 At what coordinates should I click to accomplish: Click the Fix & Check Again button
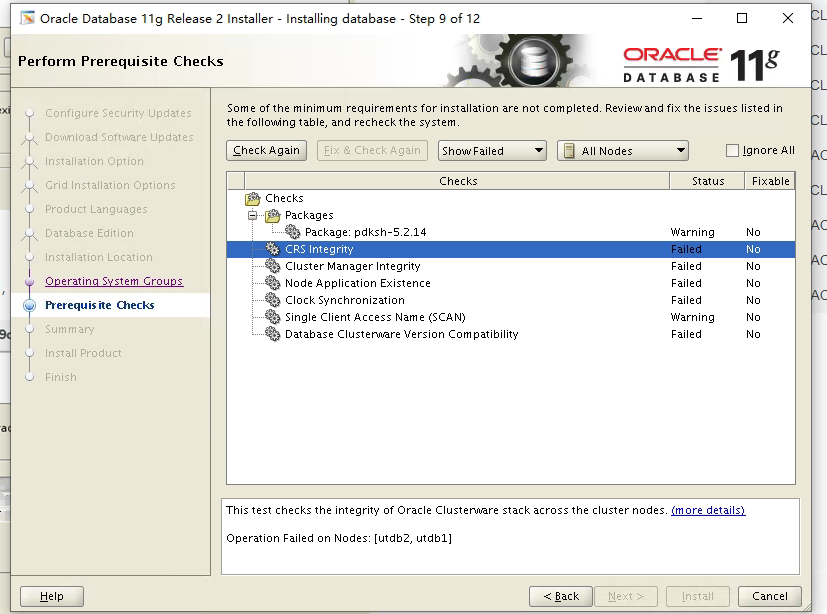coord(372,150)
